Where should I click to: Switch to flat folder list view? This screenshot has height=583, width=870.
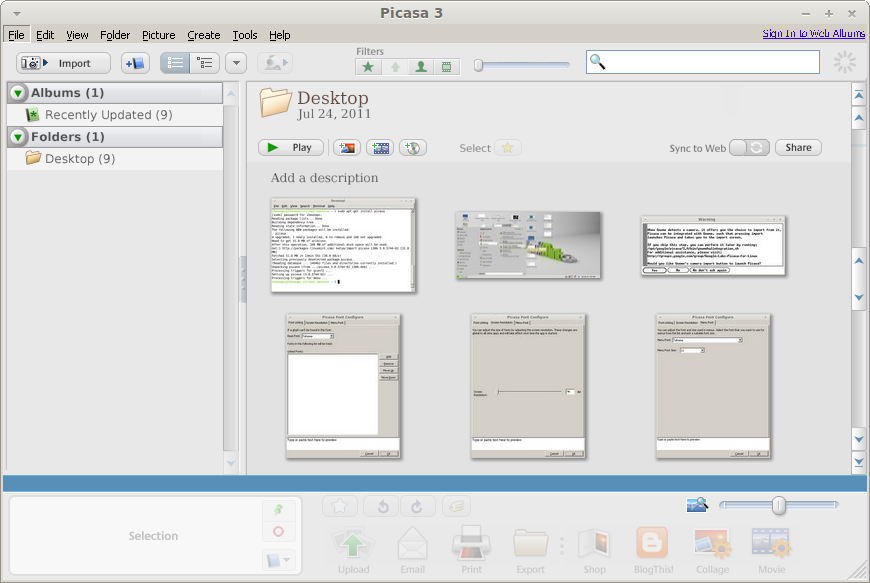(175, 63)
